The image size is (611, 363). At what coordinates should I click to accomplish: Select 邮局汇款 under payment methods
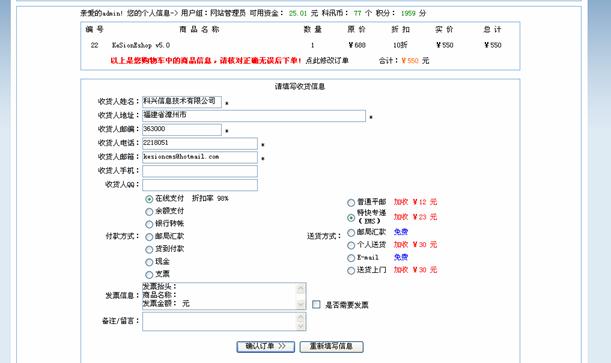coord(149,237)
